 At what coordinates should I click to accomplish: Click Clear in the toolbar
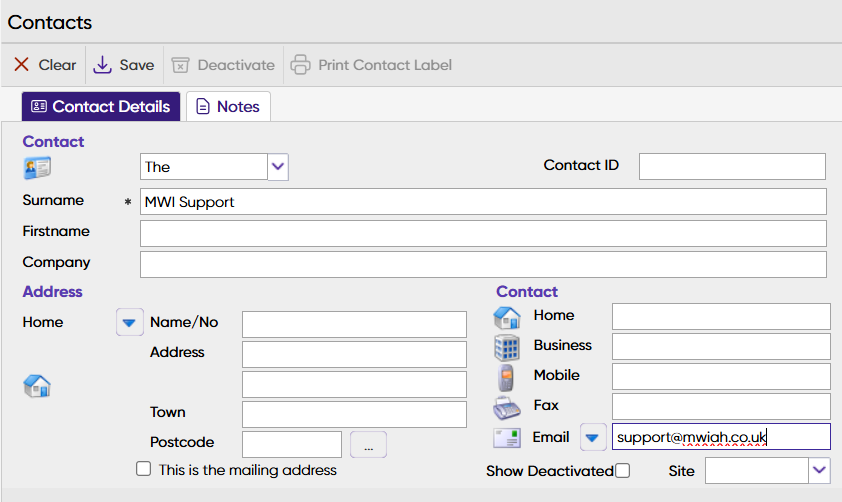(45, 65)
